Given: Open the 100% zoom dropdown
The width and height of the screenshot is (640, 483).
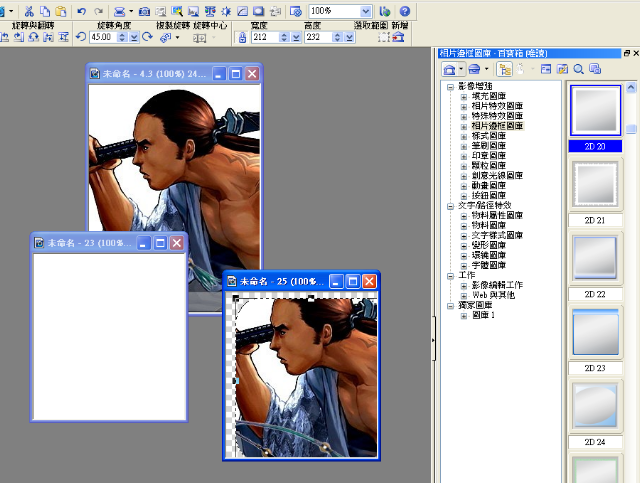Looking at the screenshot, I should pos(366,11).
